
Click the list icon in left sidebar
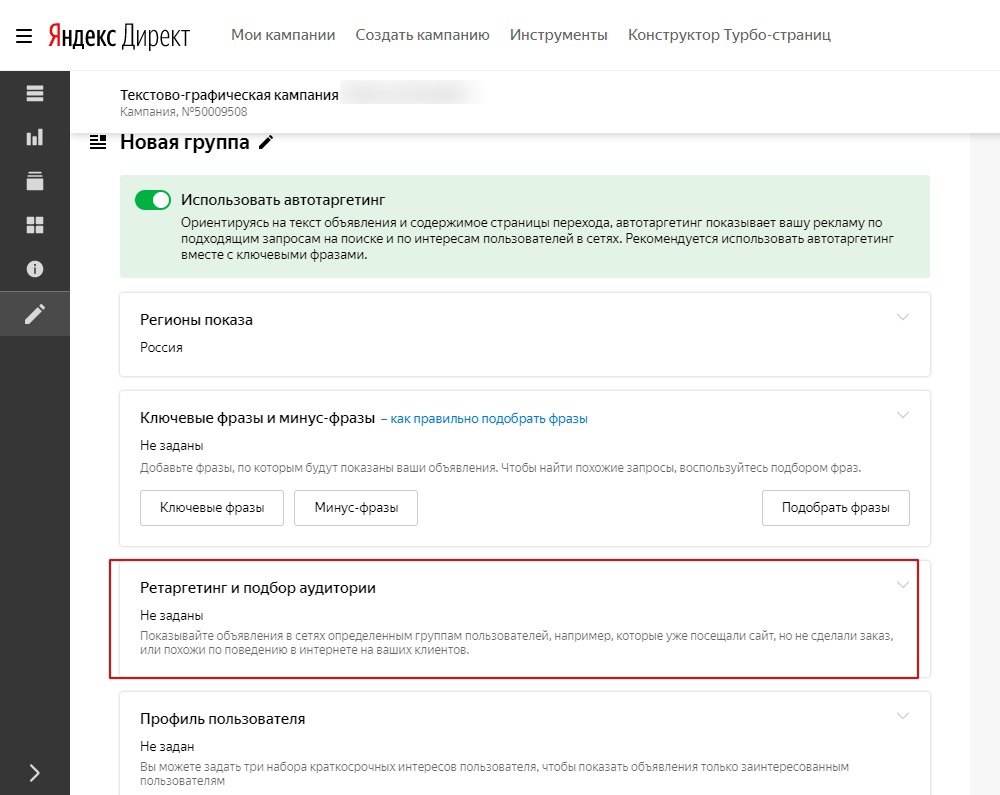pyautogui.click(x=35, y=94)
